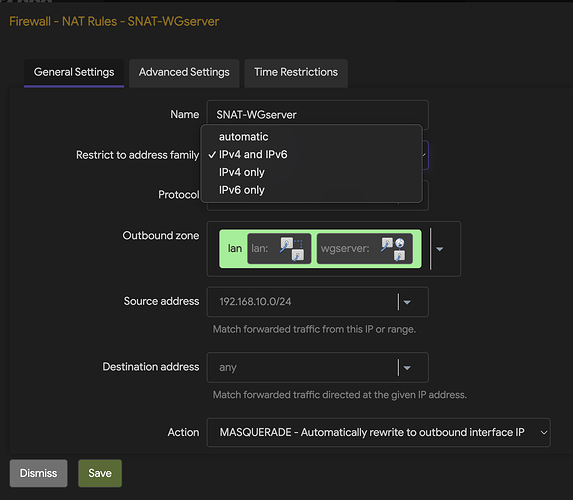Switch to the Advanced Settings tab
Image resolution: width=573 pixels, height=500 pixels.
184,72
